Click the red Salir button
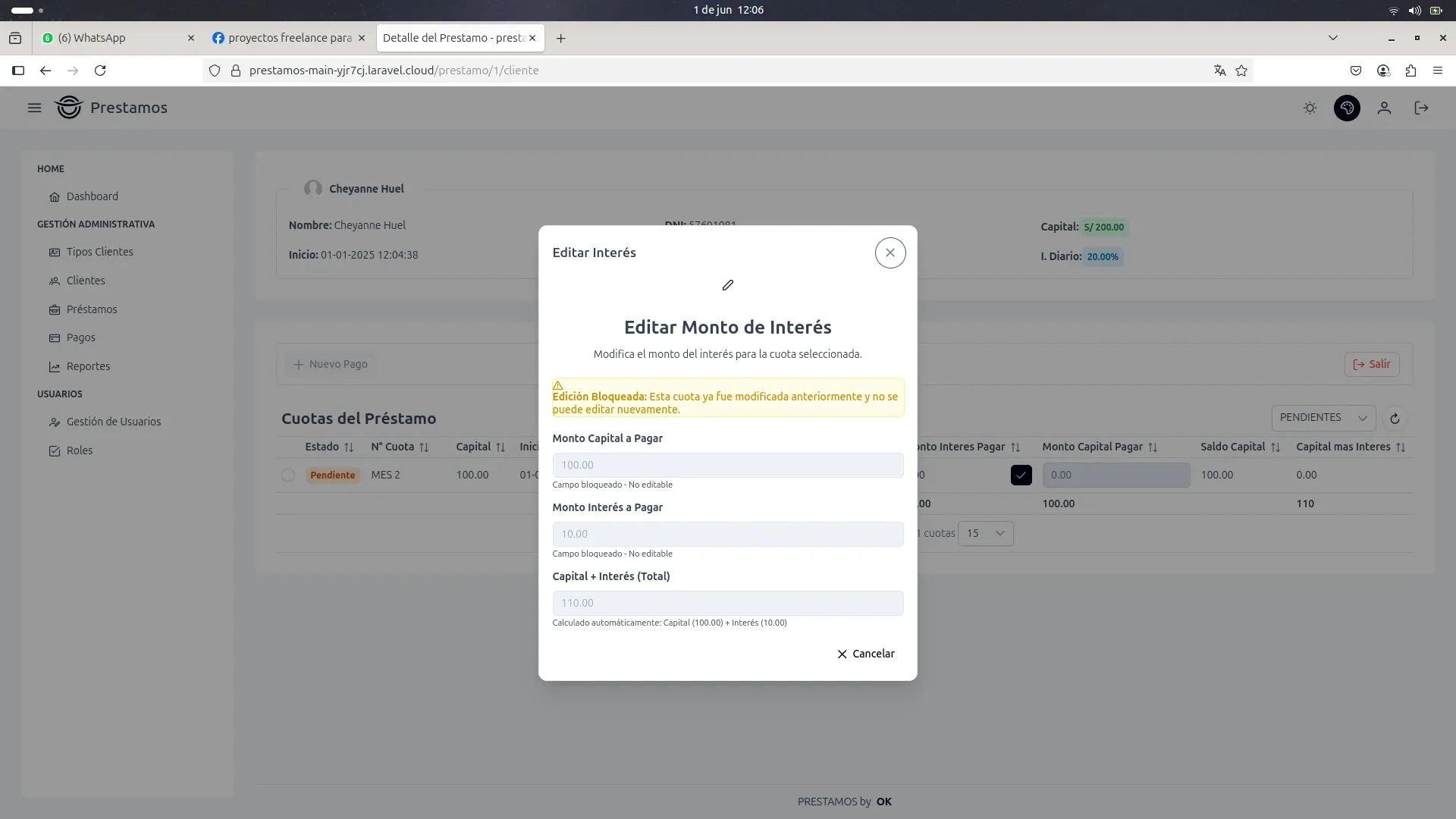This screenshot has height=819, width=1456. [x=1371, y=364]
